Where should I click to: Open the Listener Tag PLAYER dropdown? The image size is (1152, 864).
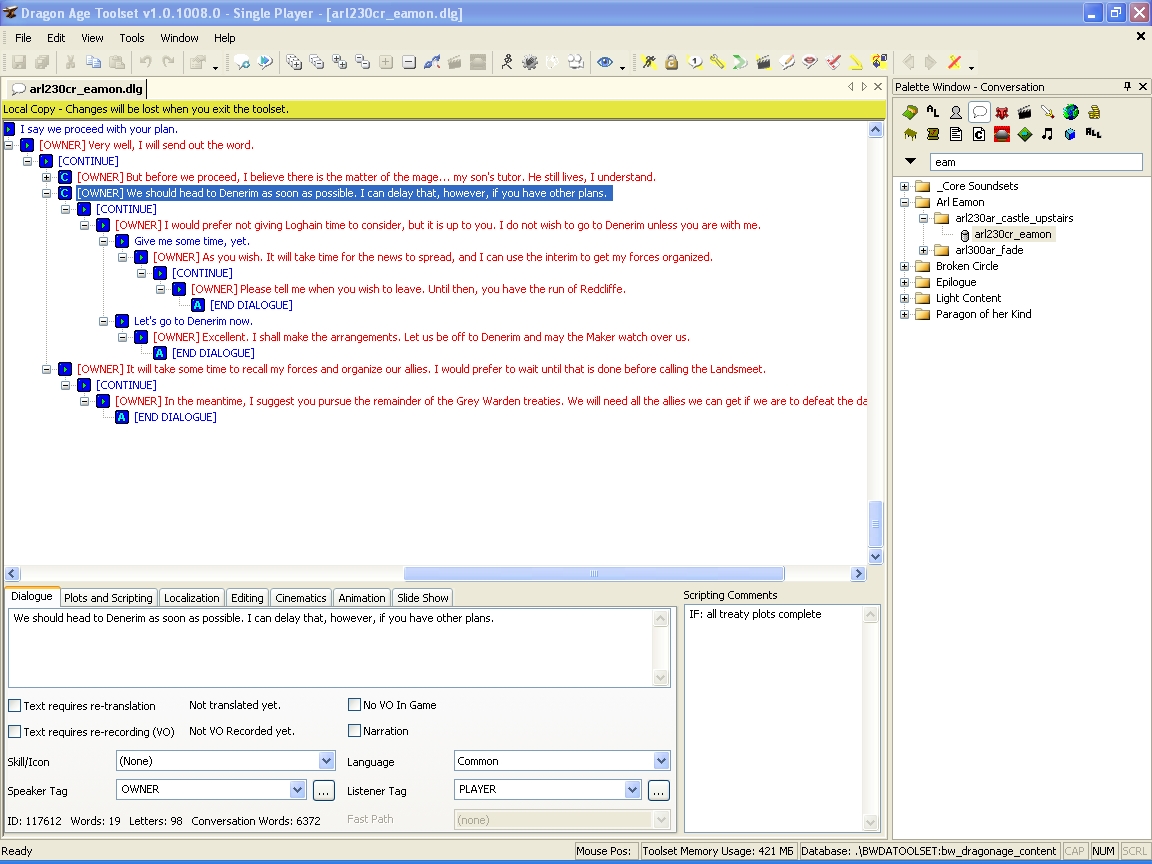pos(632,790)
